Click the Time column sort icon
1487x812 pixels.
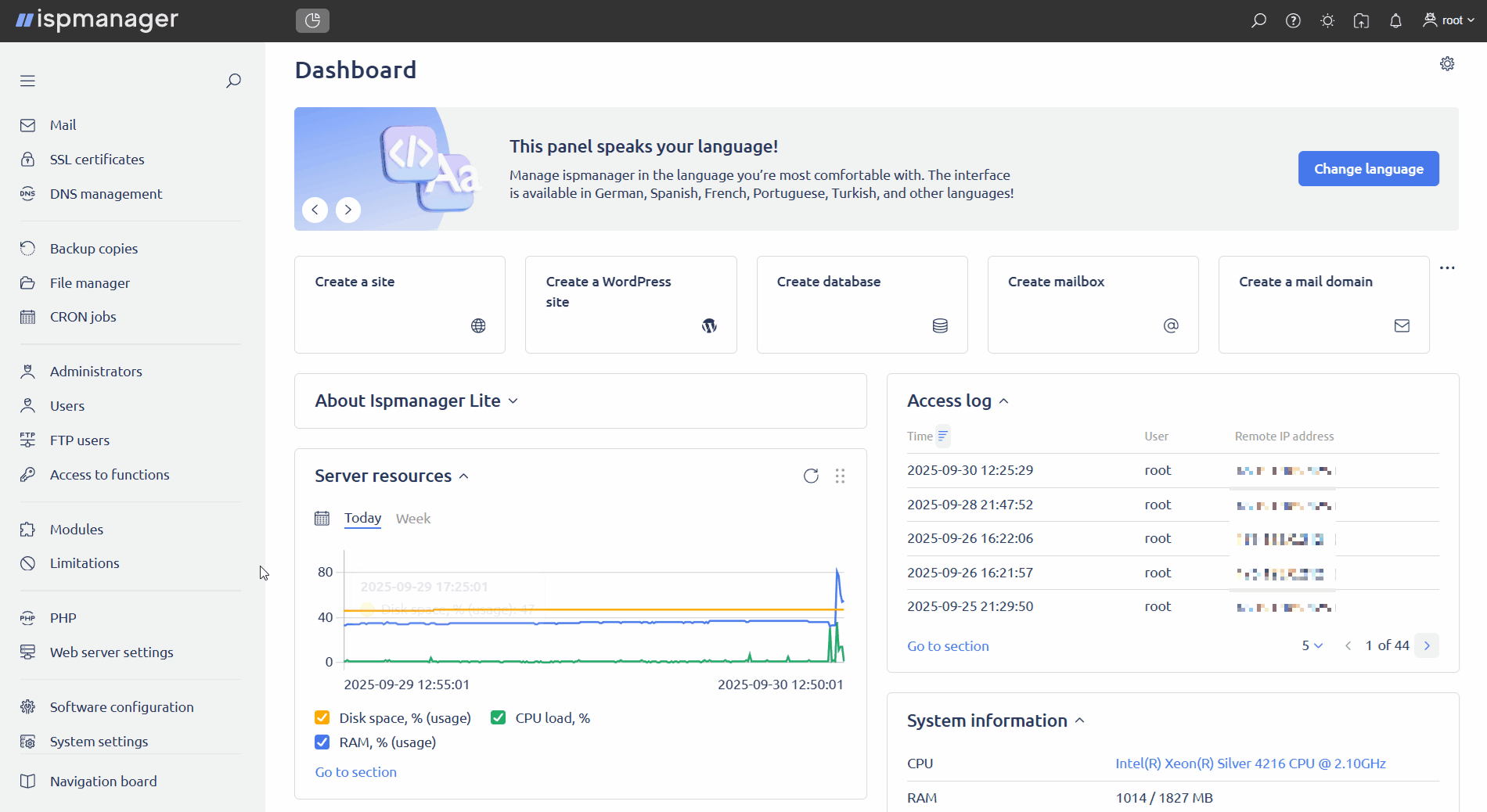point(943,437)
